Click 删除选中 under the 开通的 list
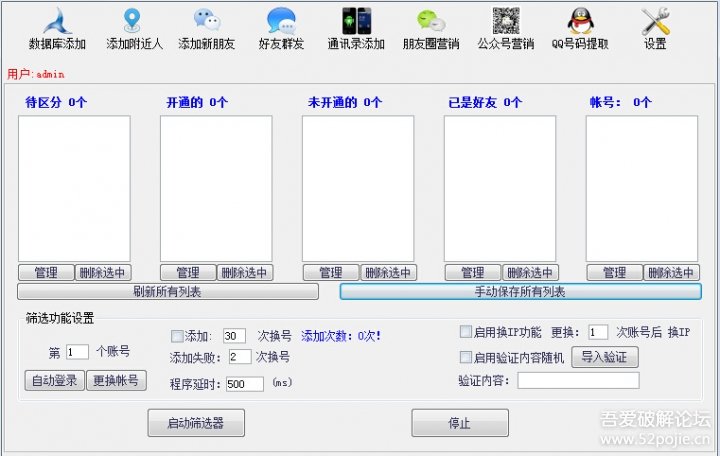The width and height of the screenshot is (720, 456). point(245,272)
